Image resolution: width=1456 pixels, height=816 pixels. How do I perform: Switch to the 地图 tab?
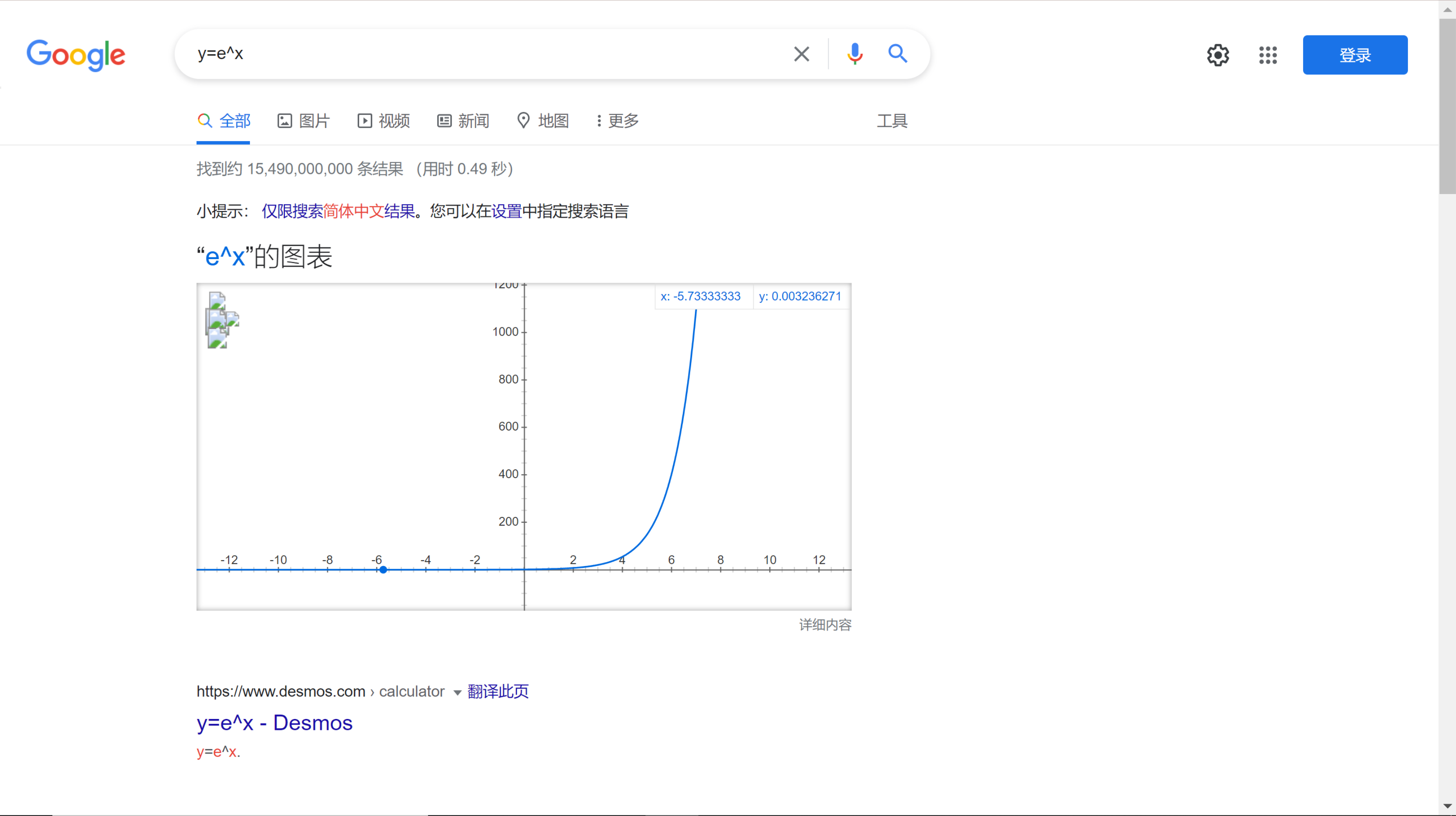click(543, 121)
